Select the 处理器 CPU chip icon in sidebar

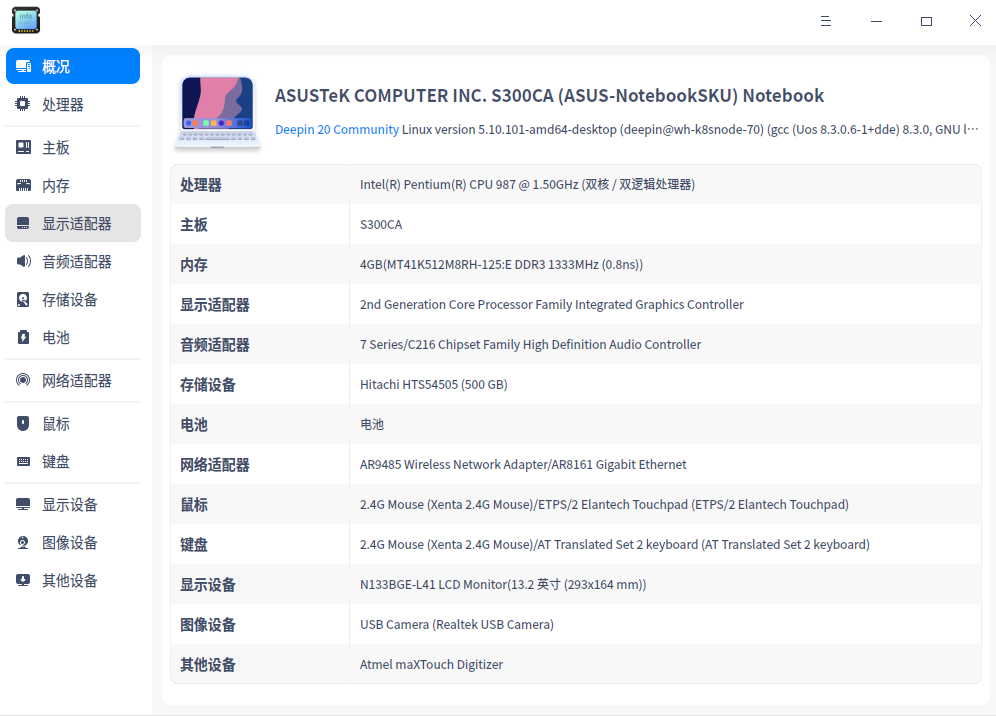point(22,104)
